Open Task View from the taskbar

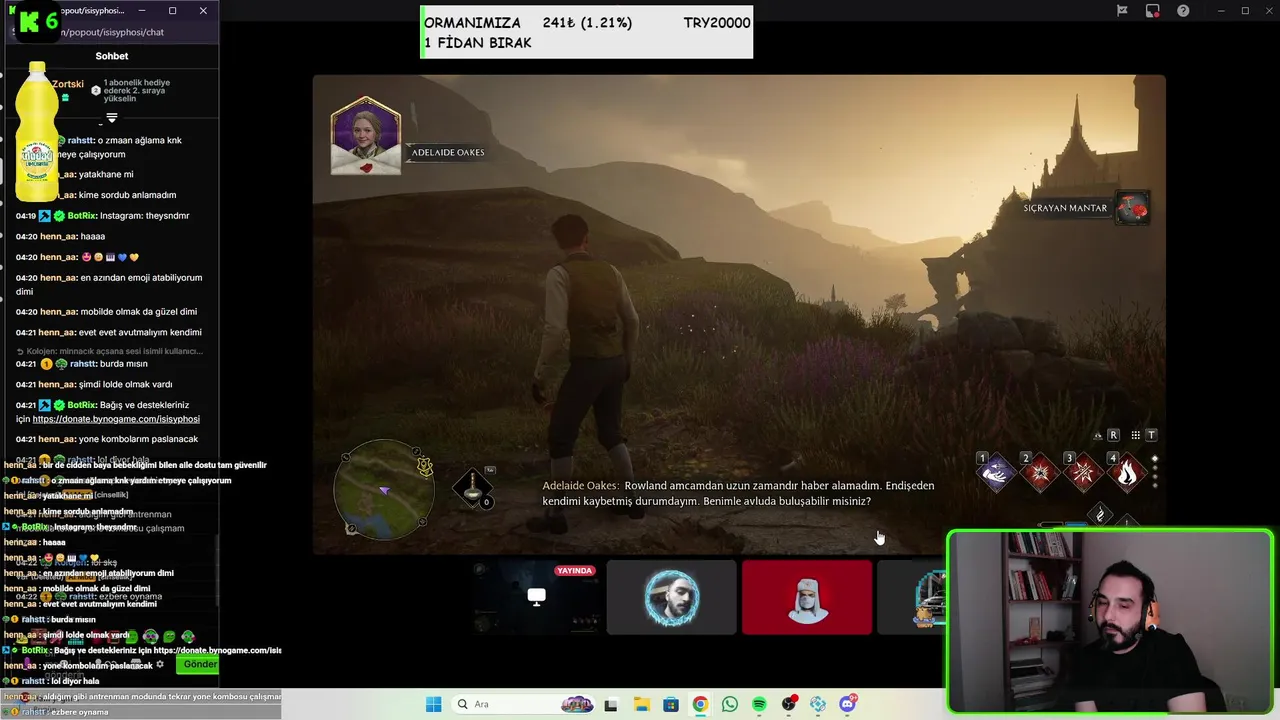[x=611, y=704]
